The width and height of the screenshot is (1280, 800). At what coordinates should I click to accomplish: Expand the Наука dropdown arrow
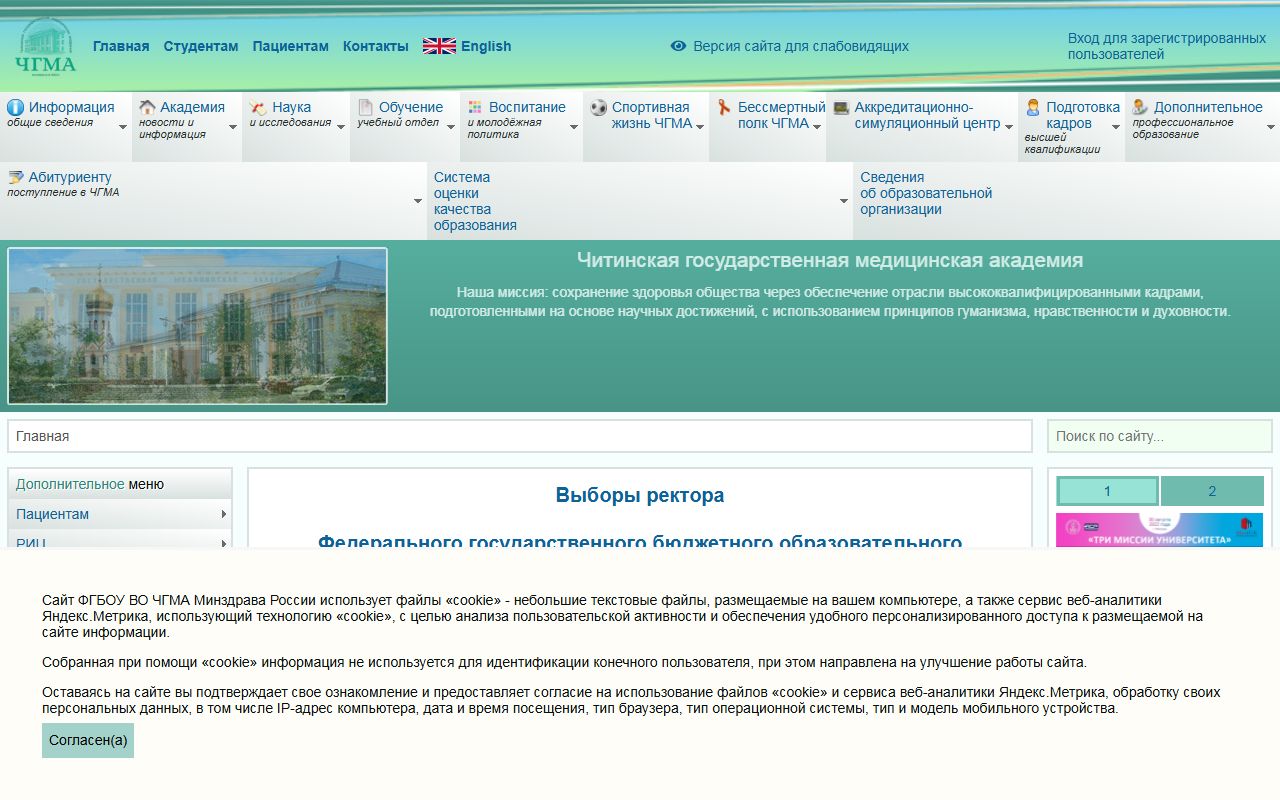pos(341,127)
